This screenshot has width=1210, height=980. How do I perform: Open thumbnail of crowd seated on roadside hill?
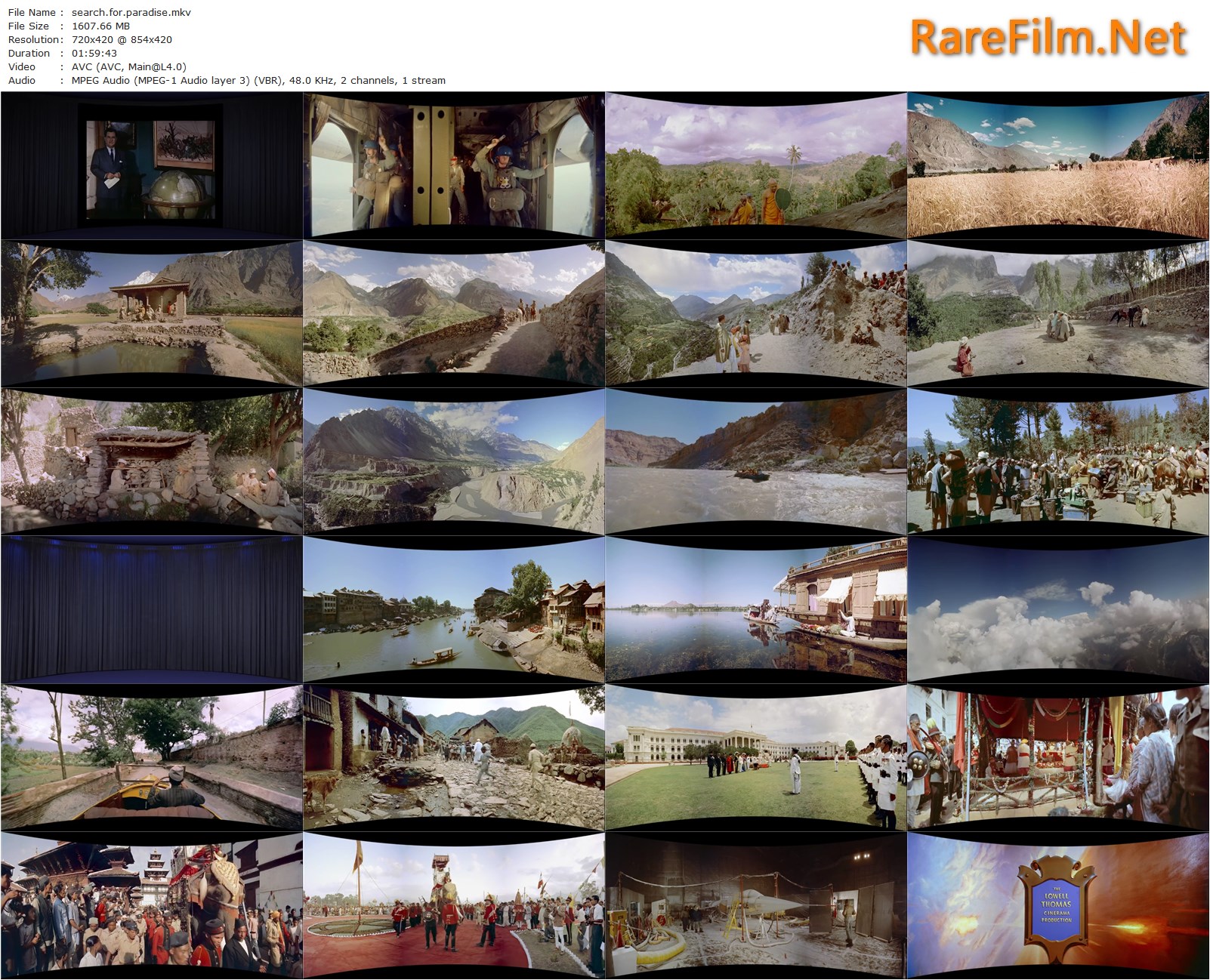point(756,313)
